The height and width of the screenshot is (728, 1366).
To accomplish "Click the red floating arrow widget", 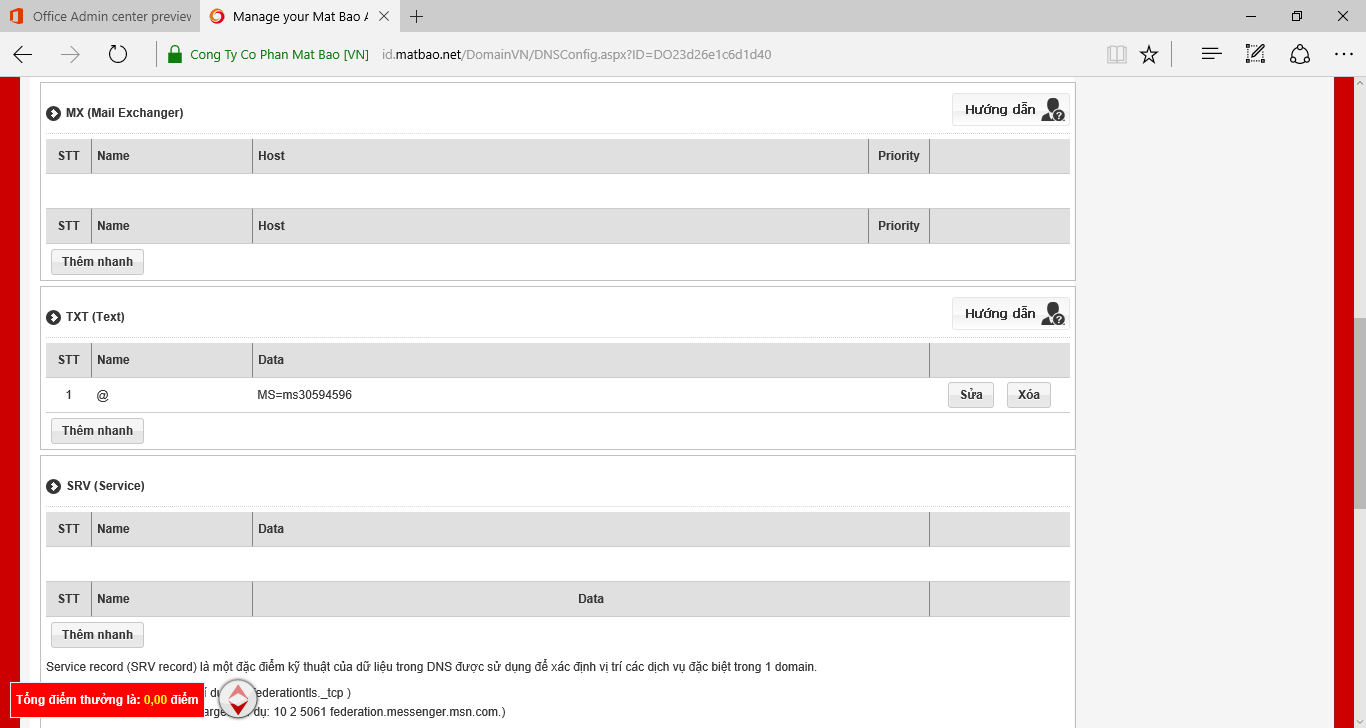I will coord(238,698).
